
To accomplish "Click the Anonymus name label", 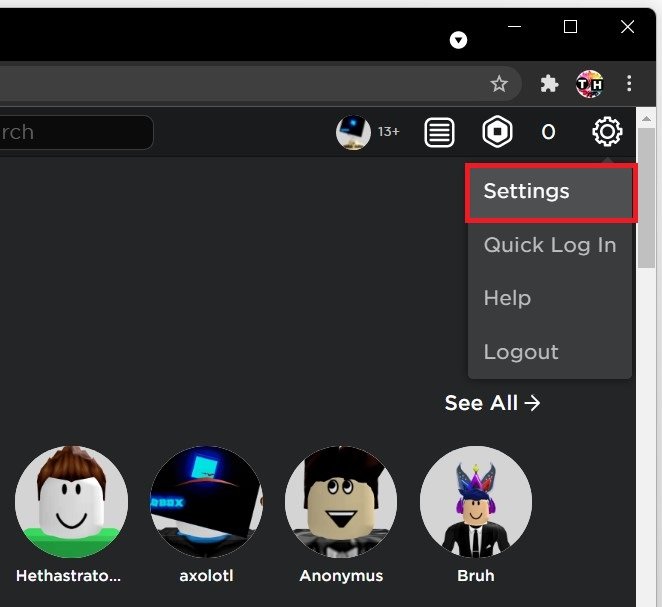I will [x=341, y=576].
